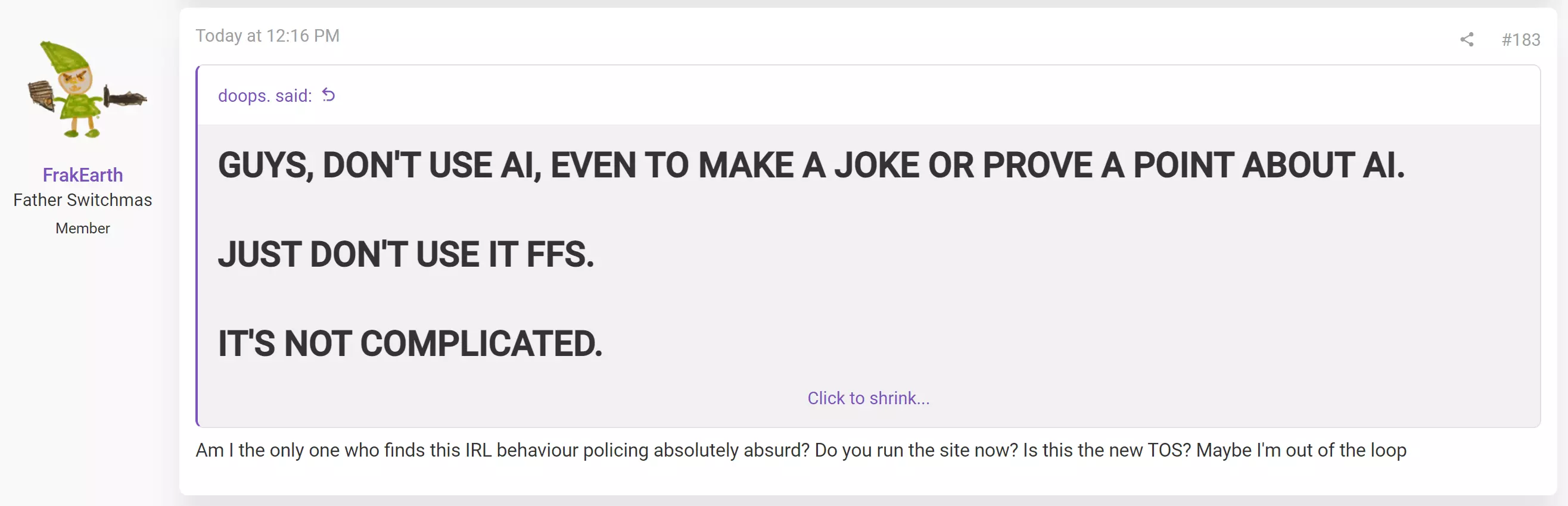Click the white quote header bar
The width and height of the screenshot is (1568, 506).
pos(869,95)
